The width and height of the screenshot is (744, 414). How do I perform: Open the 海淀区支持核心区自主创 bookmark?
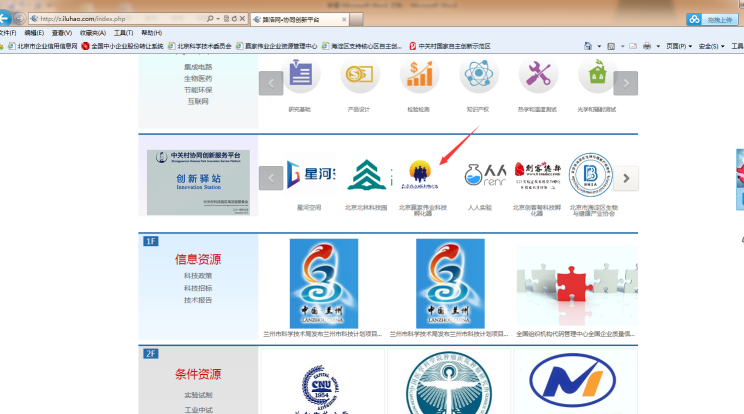coord(362,46)
